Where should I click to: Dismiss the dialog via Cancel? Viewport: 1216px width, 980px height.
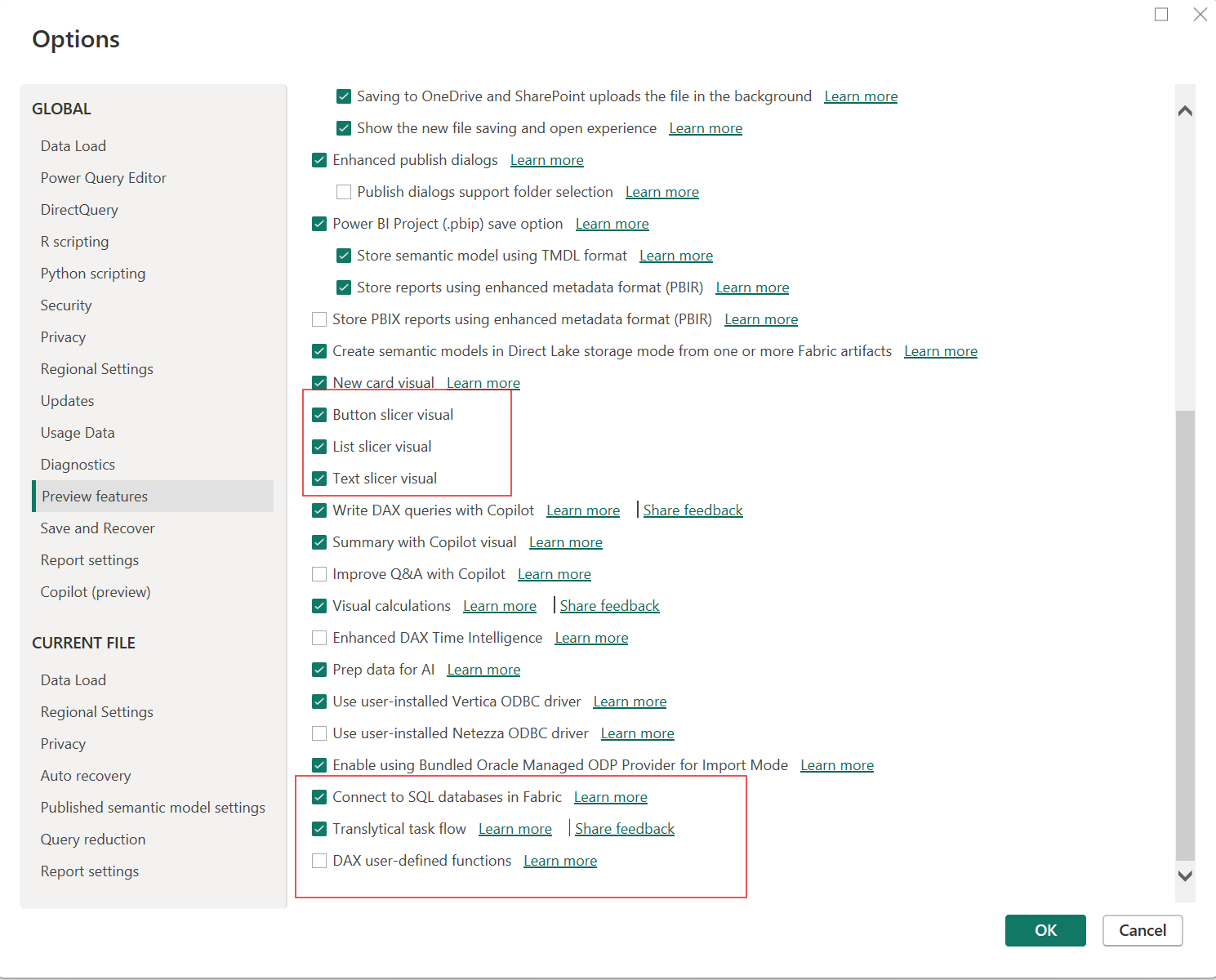point(1142,930)
